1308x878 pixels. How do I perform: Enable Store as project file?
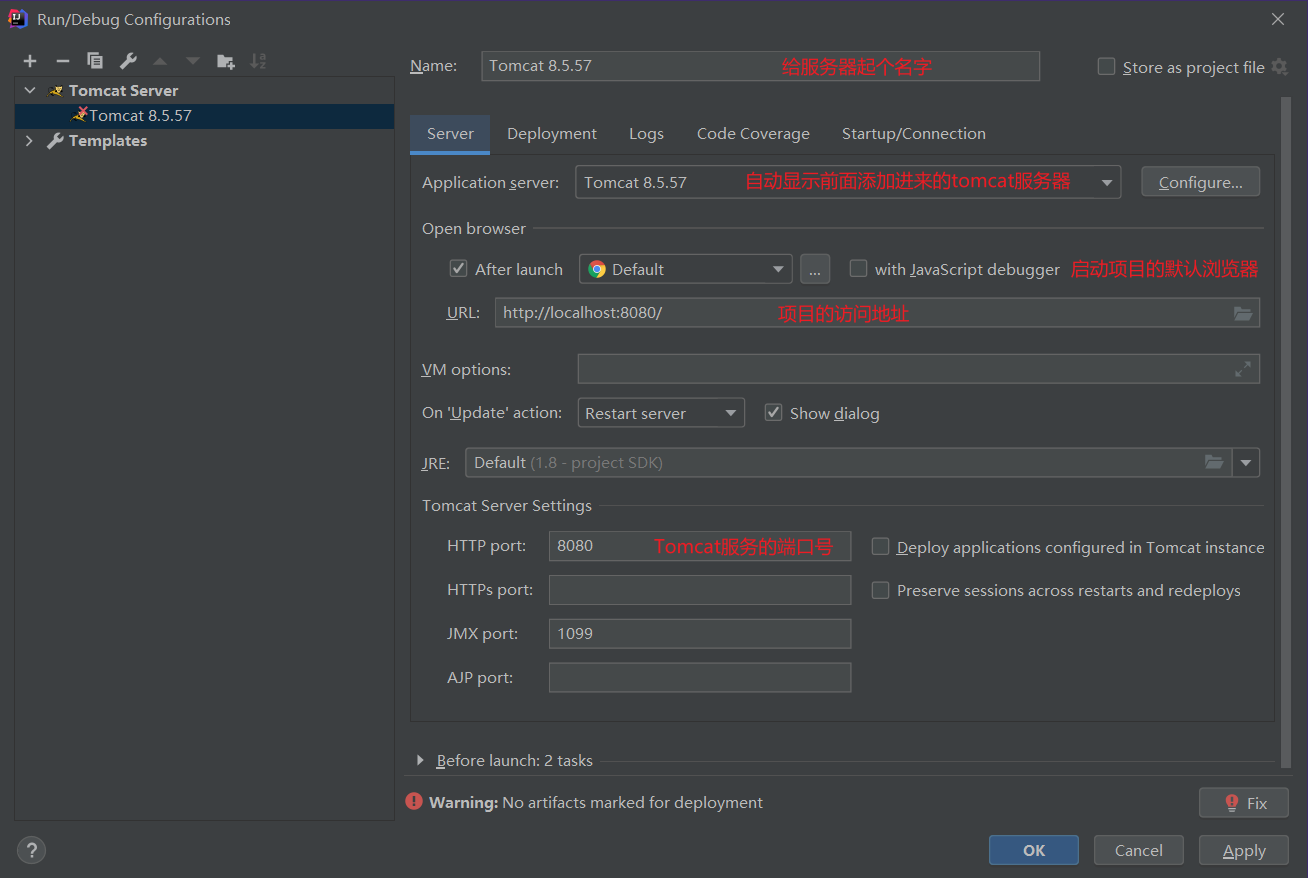click(1106, 67)
